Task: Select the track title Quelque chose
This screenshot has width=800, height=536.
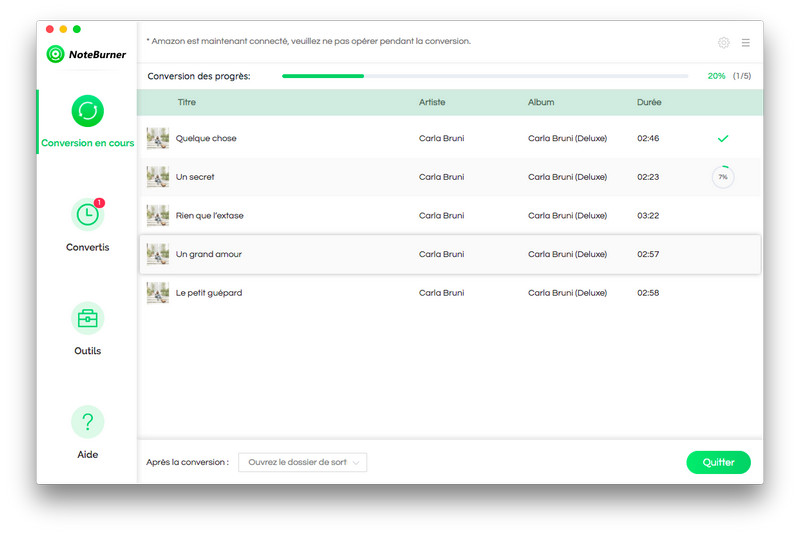Action: point(206,138)
